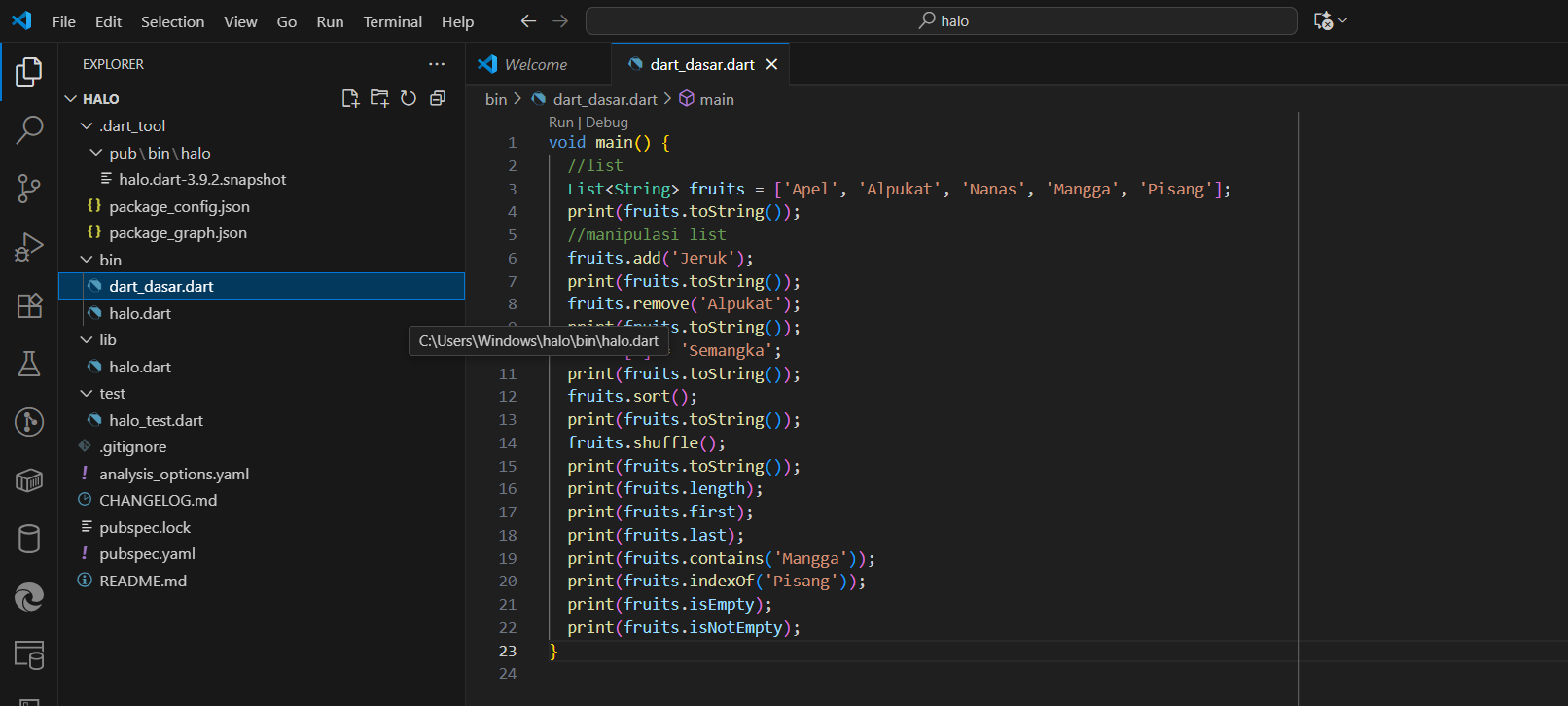The width and height of the screenshot is (1568, 706).
Task: Close the dart_dasar.dart editor tab
Action: point(771,64)
